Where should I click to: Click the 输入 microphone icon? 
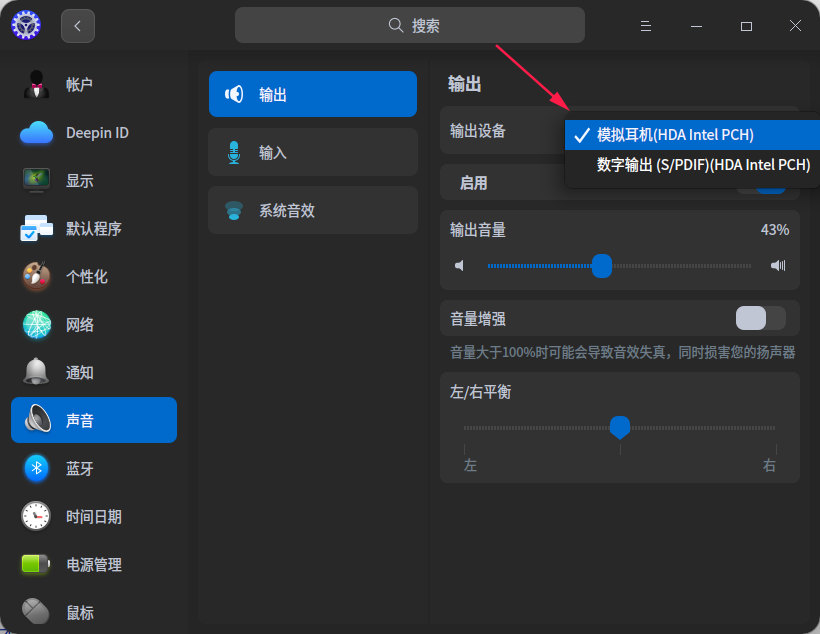coord(234,153)
